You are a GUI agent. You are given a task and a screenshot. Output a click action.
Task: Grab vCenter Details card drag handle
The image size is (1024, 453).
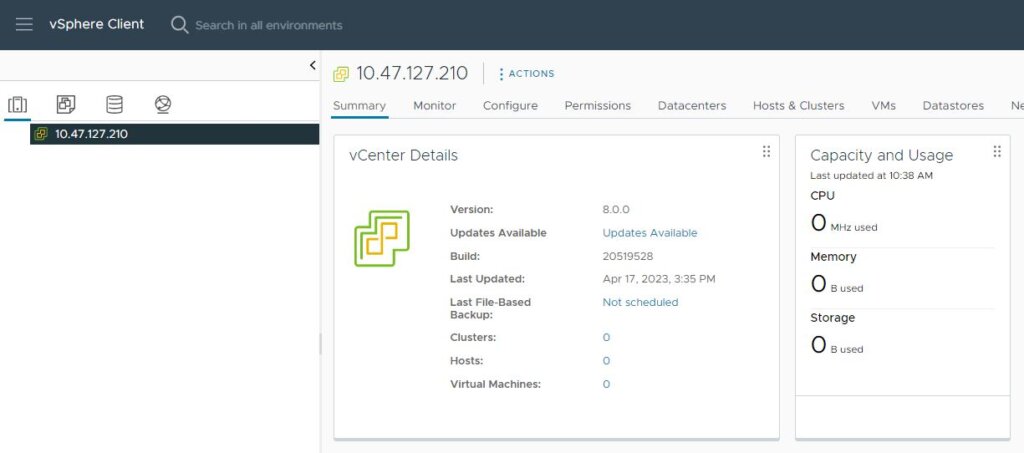766,151
